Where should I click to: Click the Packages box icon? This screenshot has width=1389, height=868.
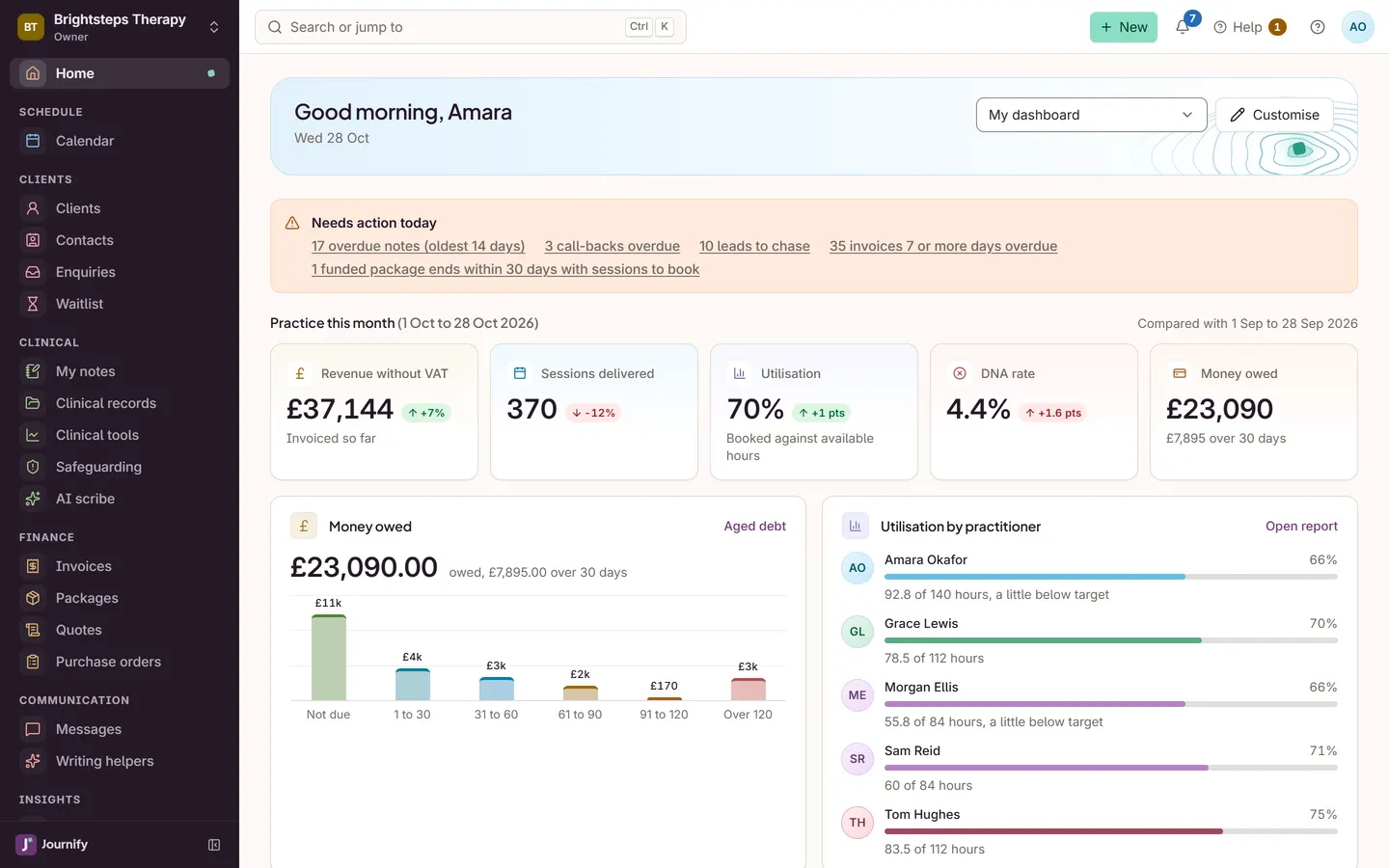(33, 598)
